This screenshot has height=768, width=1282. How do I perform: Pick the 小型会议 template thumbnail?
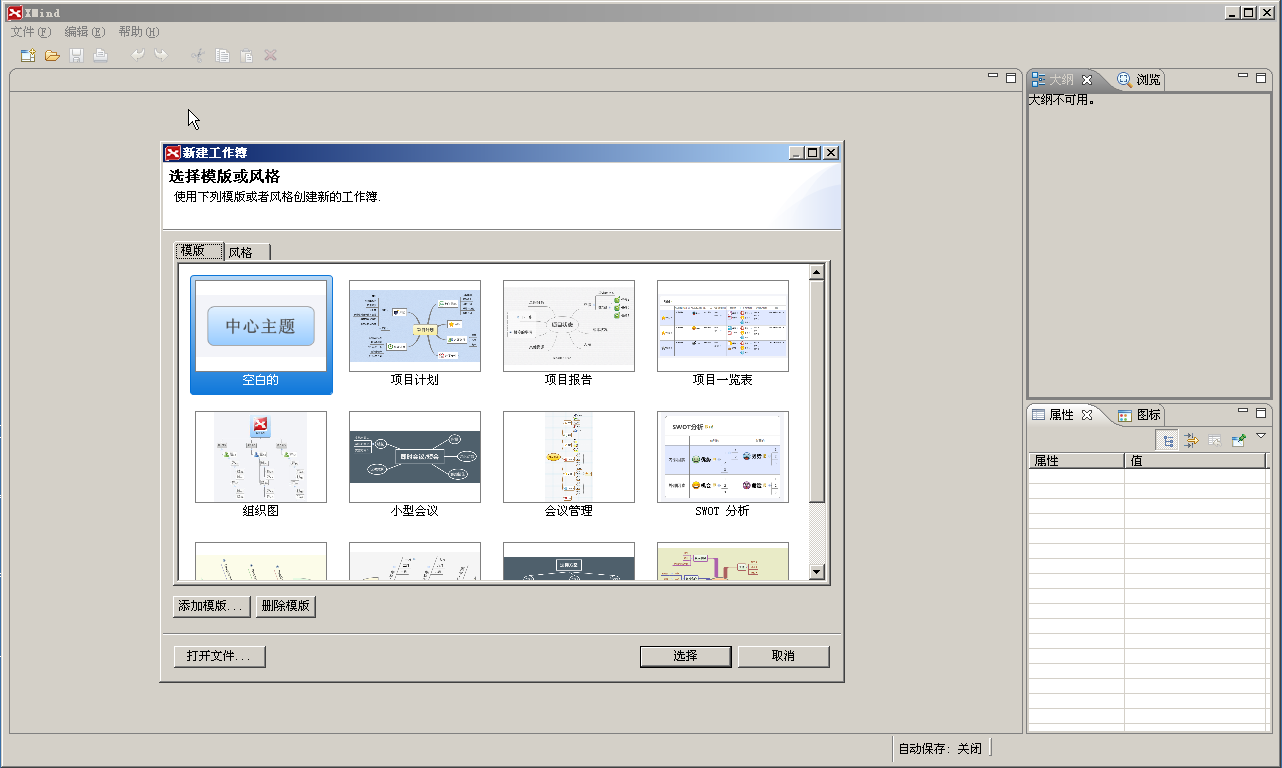[415, 457]
